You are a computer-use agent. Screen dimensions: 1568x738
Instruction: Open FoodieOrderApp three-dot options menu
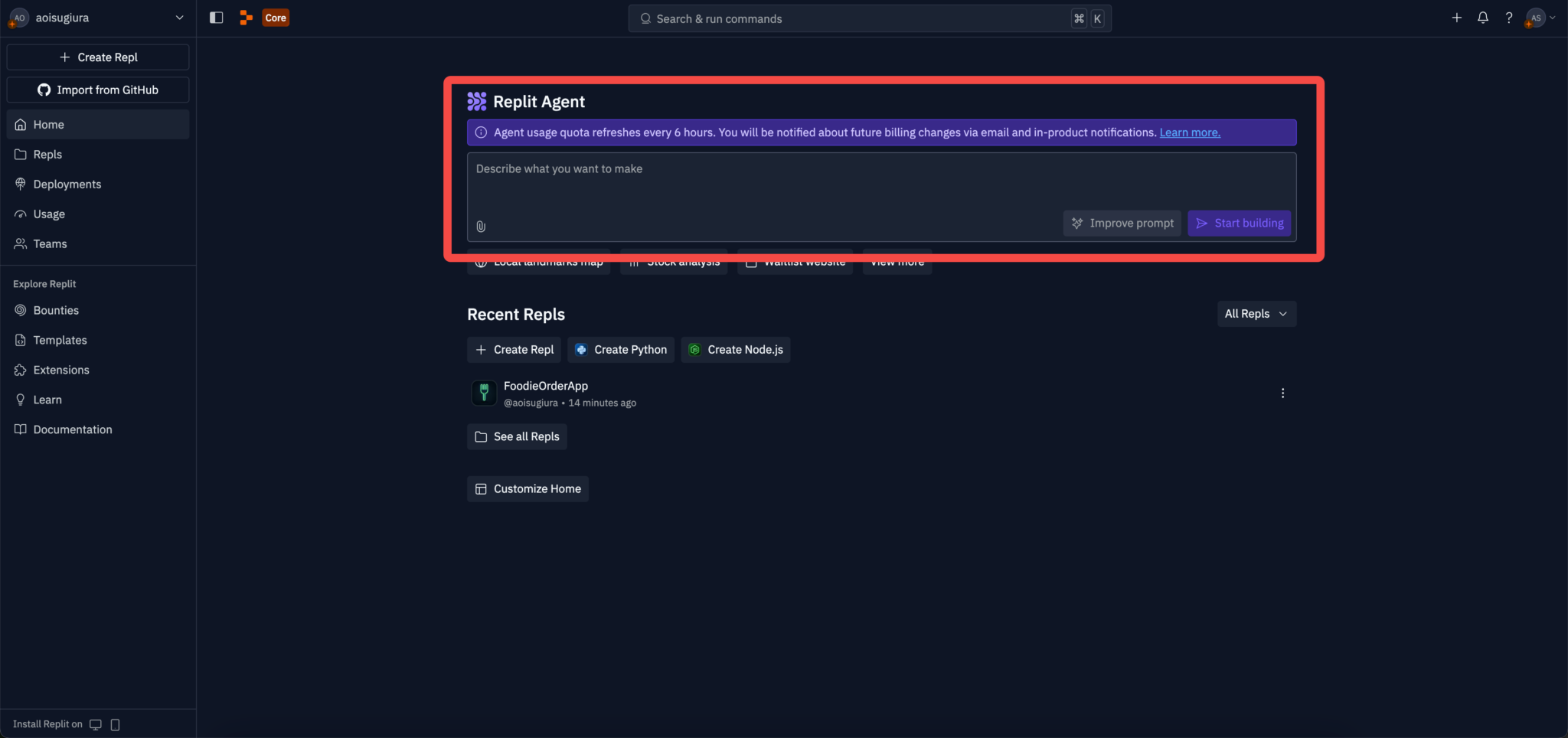click(x=1283, y=393)
